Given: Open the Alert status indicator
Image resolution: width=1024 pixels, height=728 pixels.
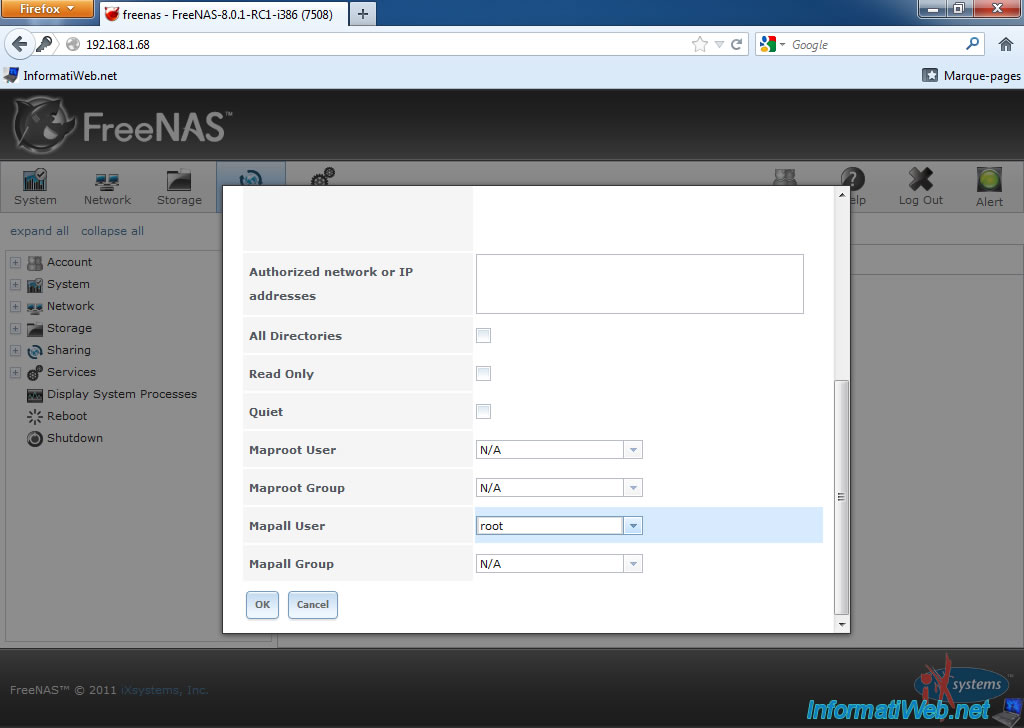Looking at the screenshot, I should (988, 187).
